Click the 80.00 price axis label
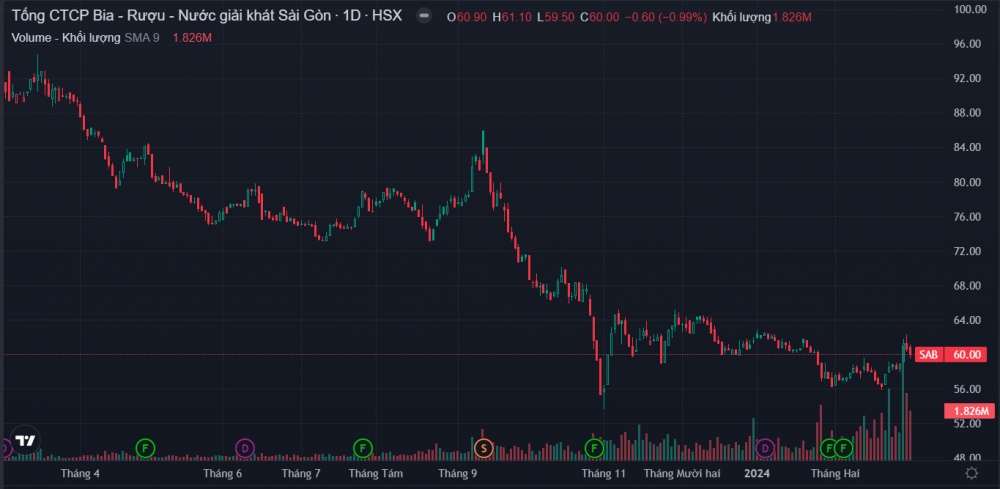This screenshot has width=1000, height=489. coord(966,182)
